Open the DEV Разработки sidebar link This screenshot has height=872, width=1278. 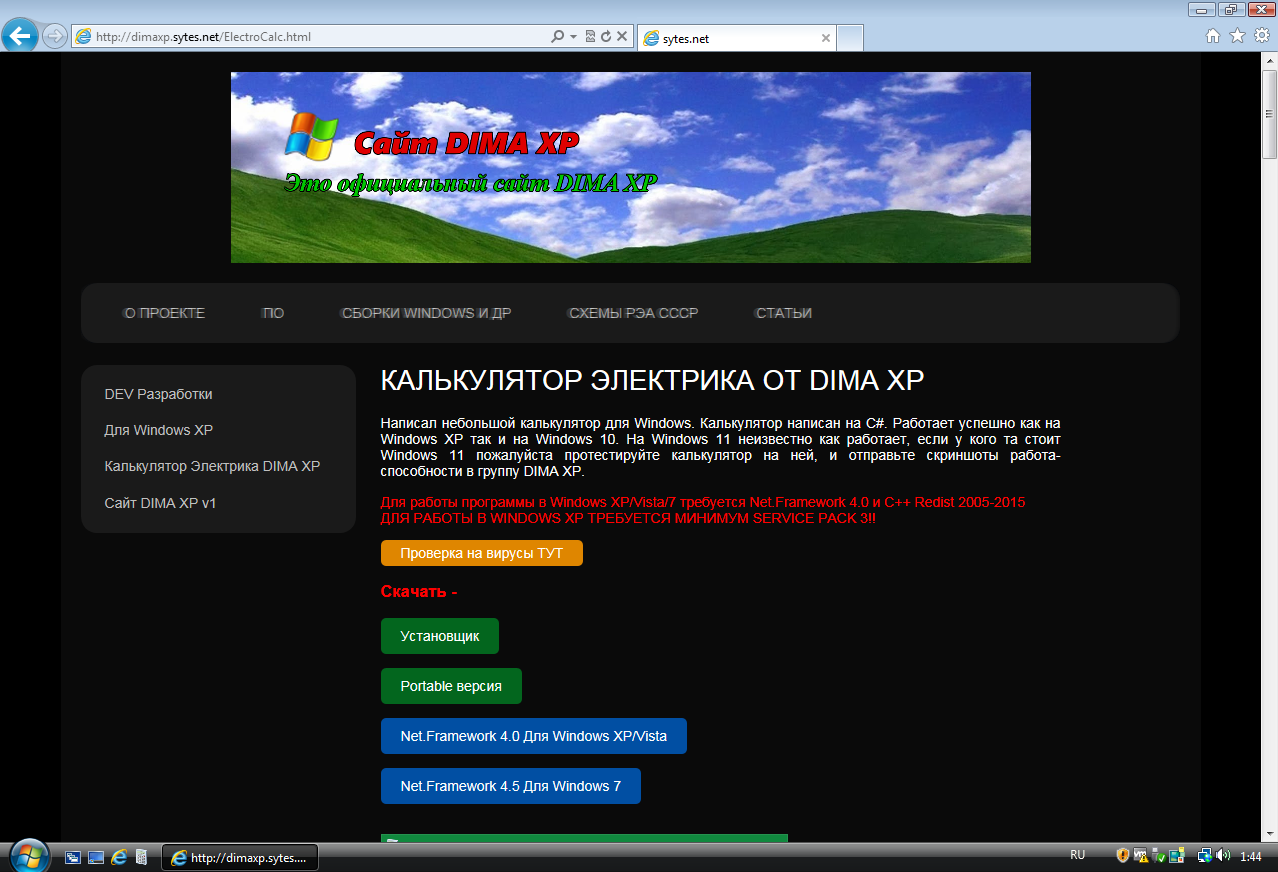point(158,394)
